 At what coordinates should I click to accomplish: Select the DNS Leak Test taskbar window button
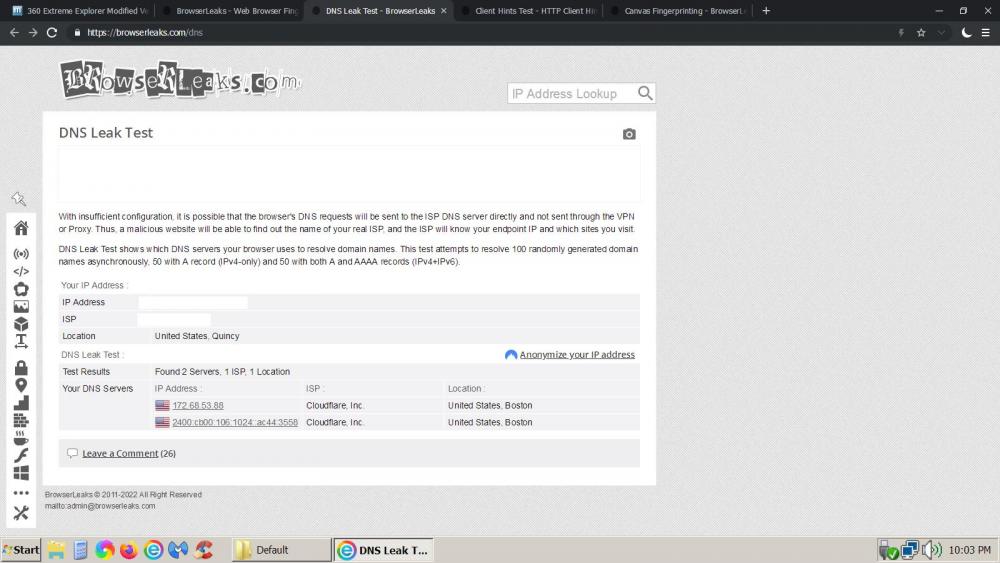[383, 550]
